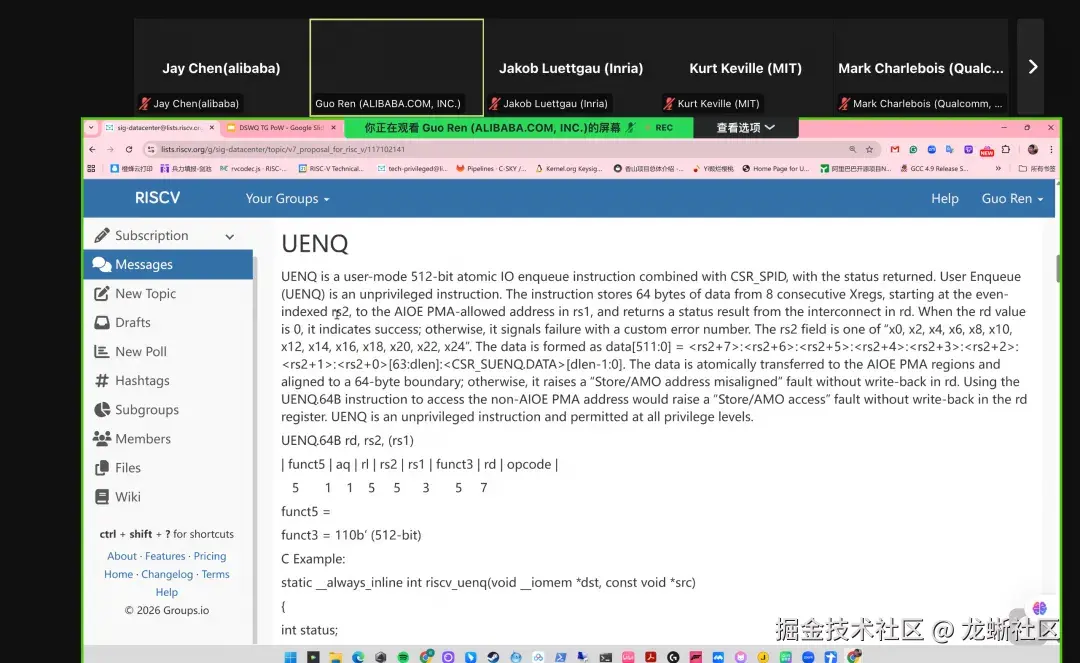Expand the Subscription dropdown
The height and width of the screenshot is (663, 1080).
tap(229, 236)
